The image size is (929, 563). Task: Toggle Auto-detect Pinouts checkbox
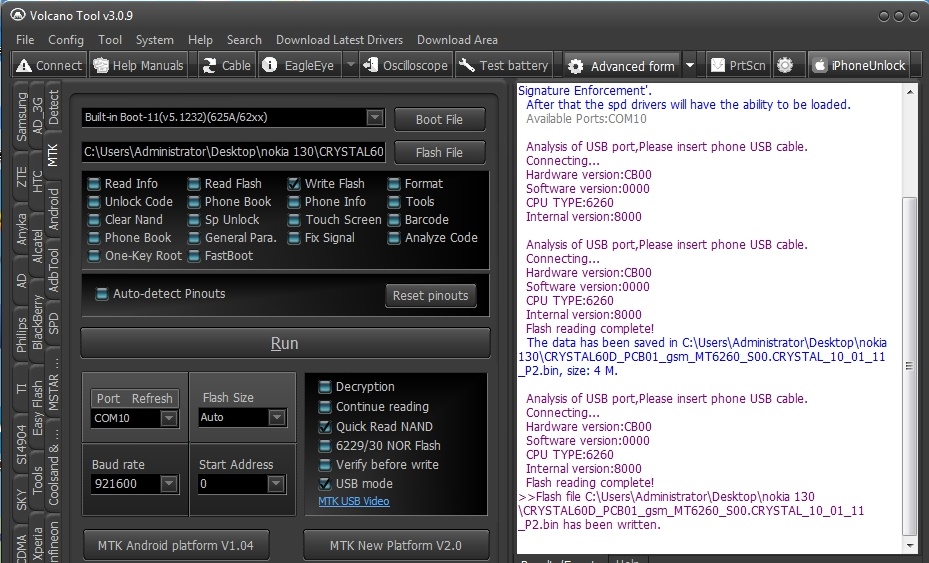pyautogui.click(x=102, y=294)
